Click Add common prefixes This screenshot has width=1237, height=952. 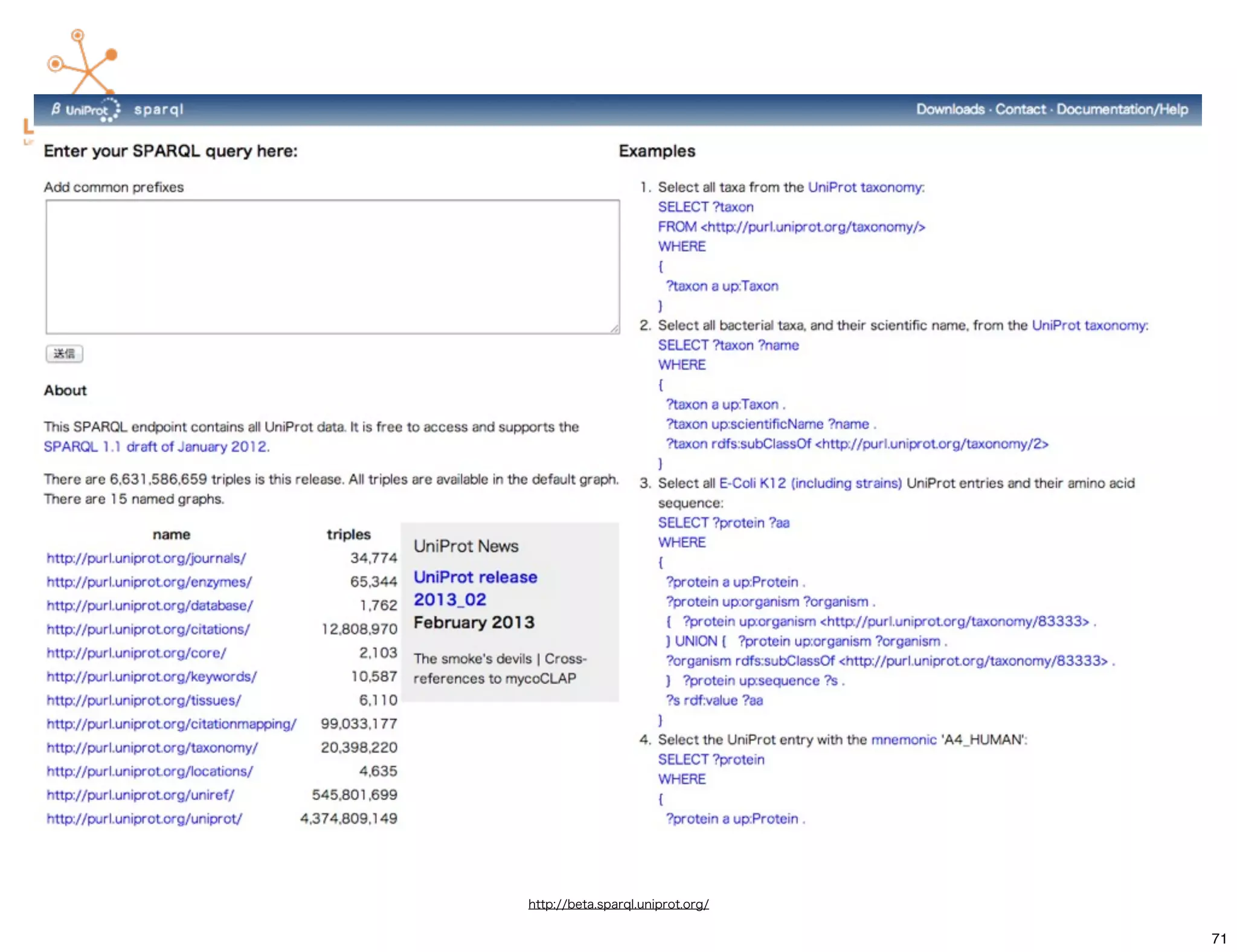point(114,187)
